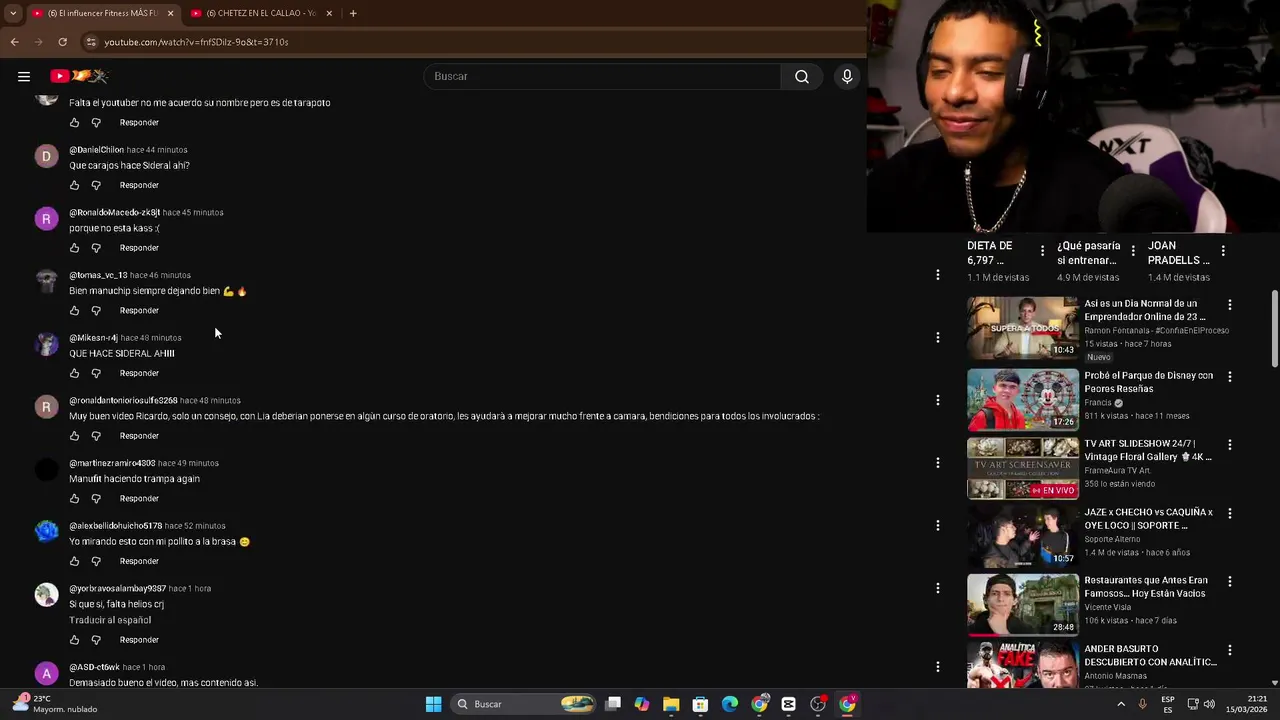Click the page vertical scrollbar
Image resolution: width=1280 pixels, height=720 pixels.
click(x=1274, y=330)
